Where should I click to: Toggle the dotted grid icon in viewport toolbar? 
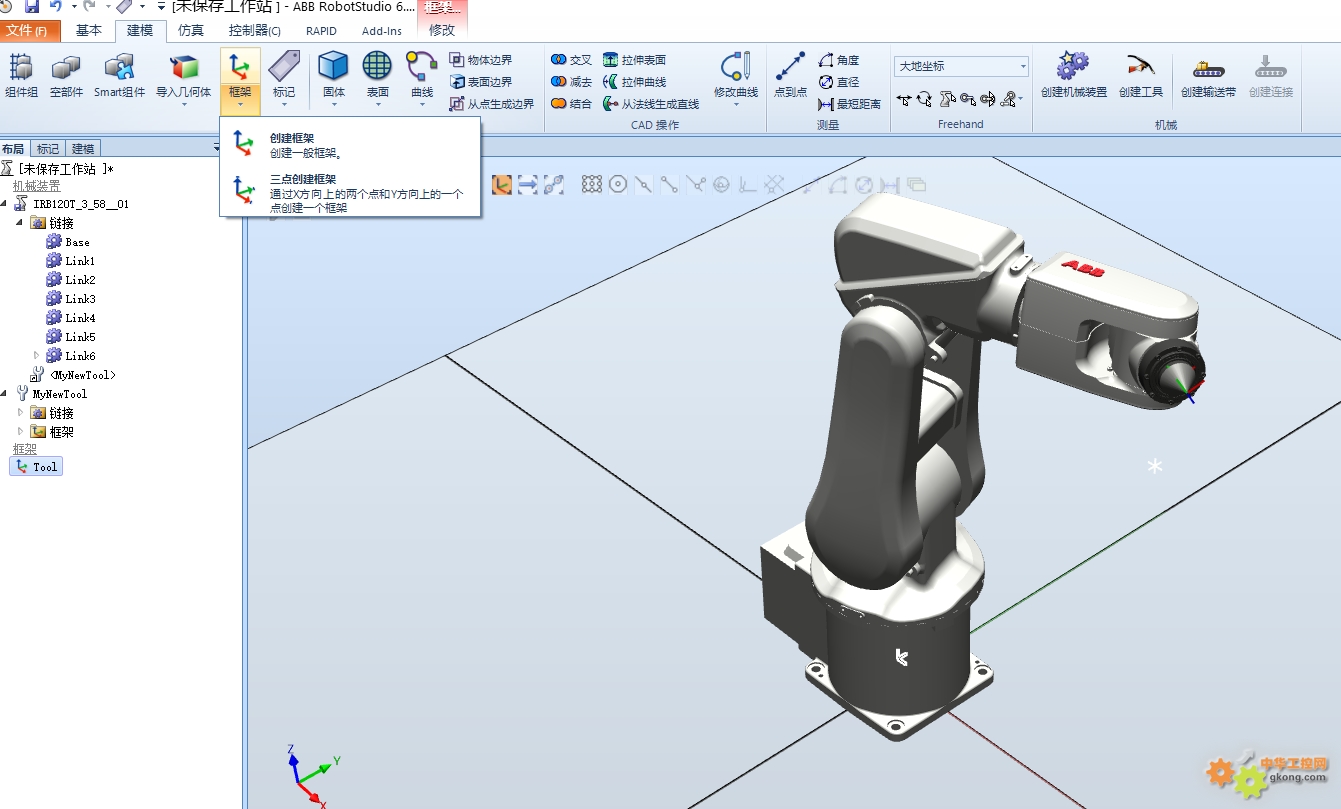(x=592, y=184)
